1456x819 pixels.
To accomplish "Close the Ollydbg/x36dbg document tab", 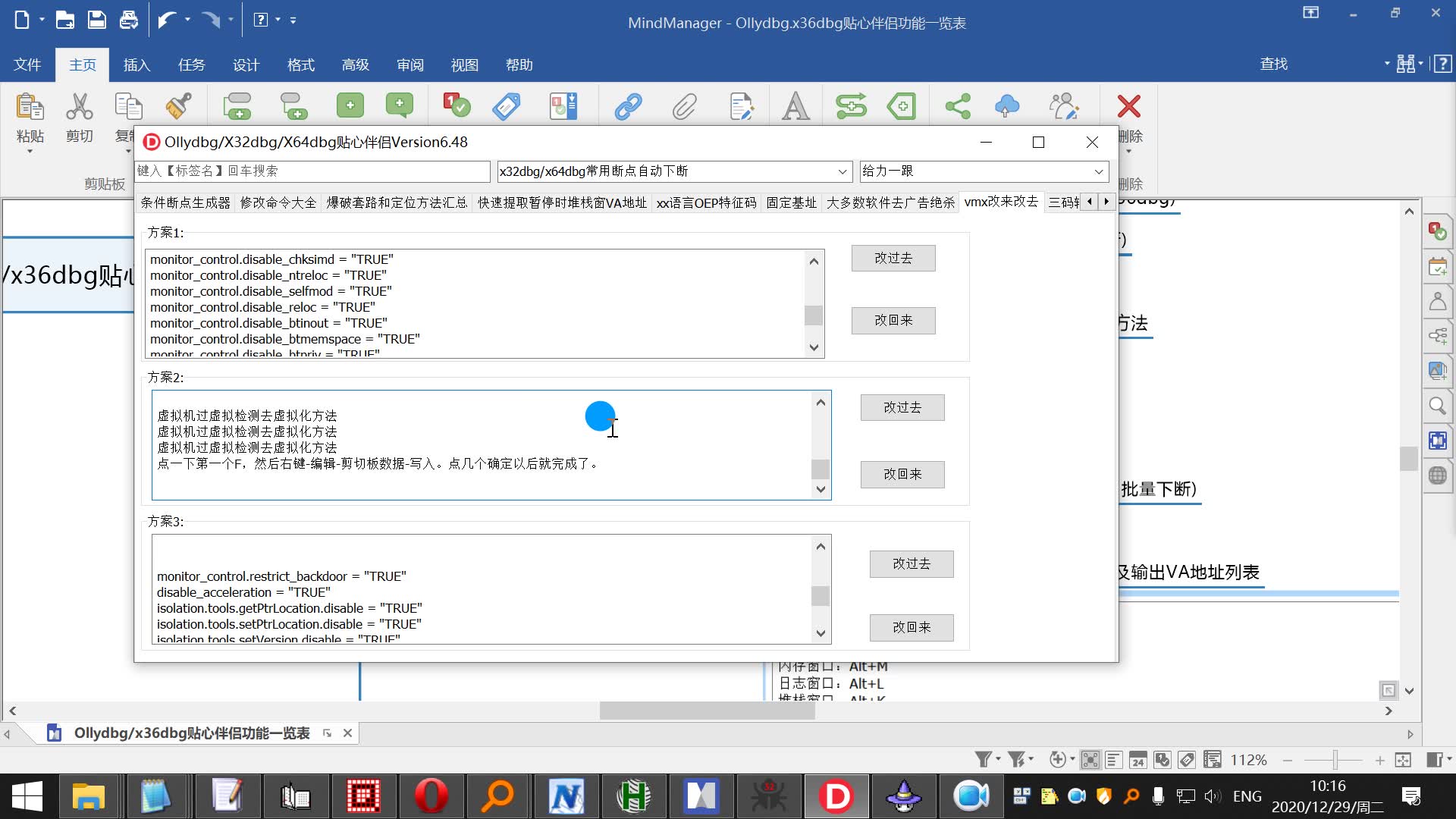I will coord(347,733).
